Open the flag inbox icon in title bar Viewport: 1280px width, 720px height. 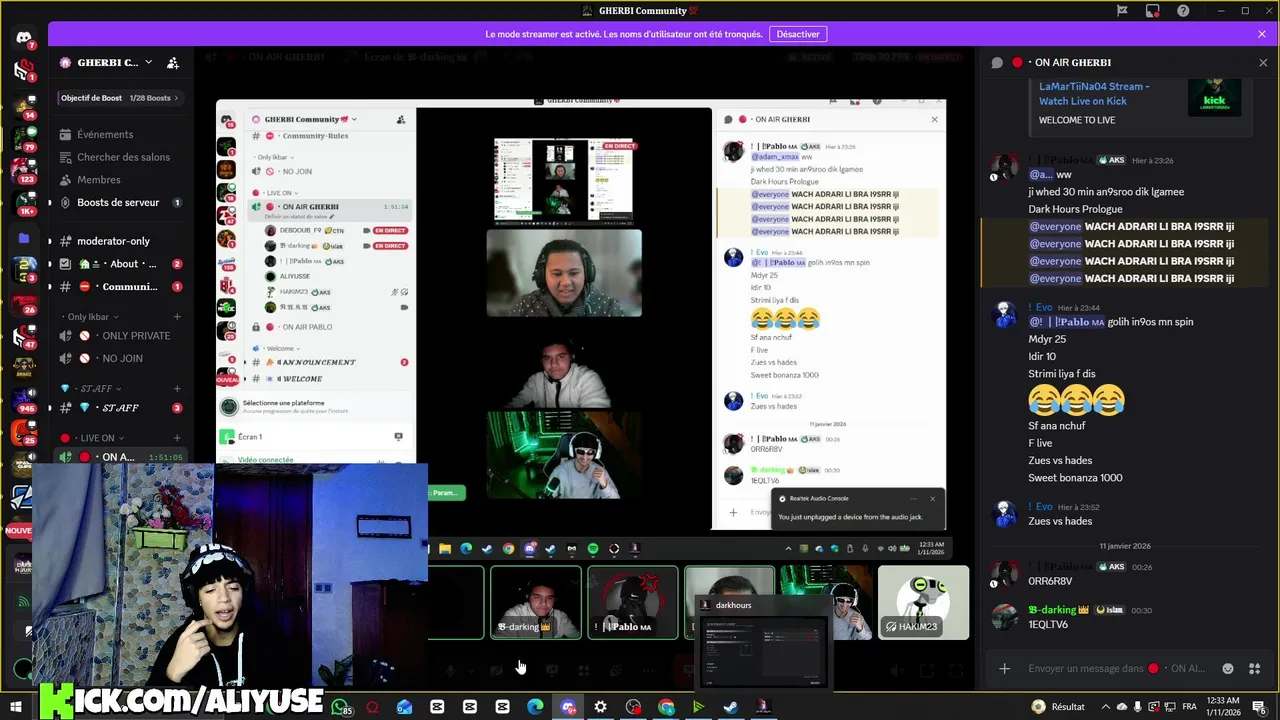[x=1122, y=11]
